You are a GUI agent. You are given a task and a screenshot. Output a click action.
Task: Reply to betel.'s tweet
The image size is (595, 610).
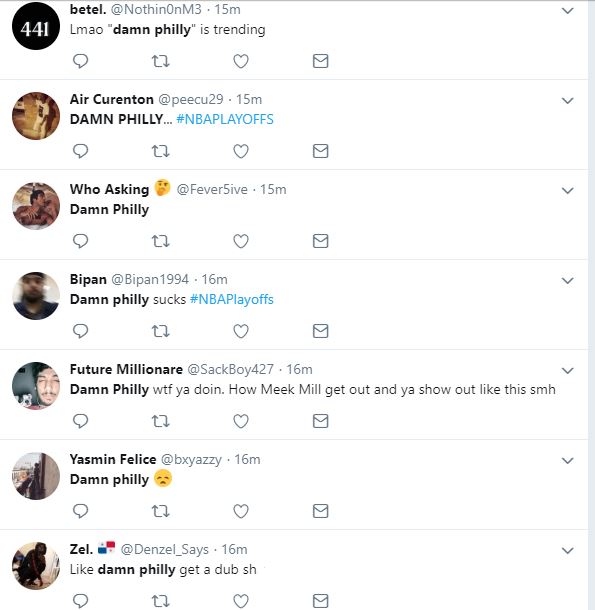coord(81,61)
